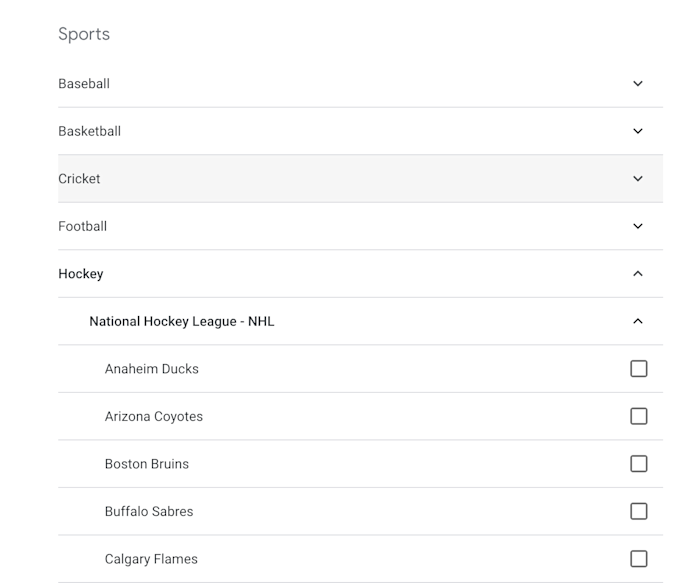Collapse the National Hockey League chevron
Screen dimensions: 700x583
638,321
